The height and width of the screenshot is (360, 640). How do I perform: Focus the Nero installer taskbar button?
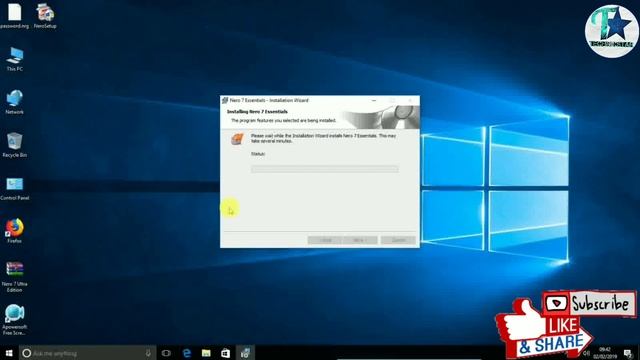(x=245, y=353)
